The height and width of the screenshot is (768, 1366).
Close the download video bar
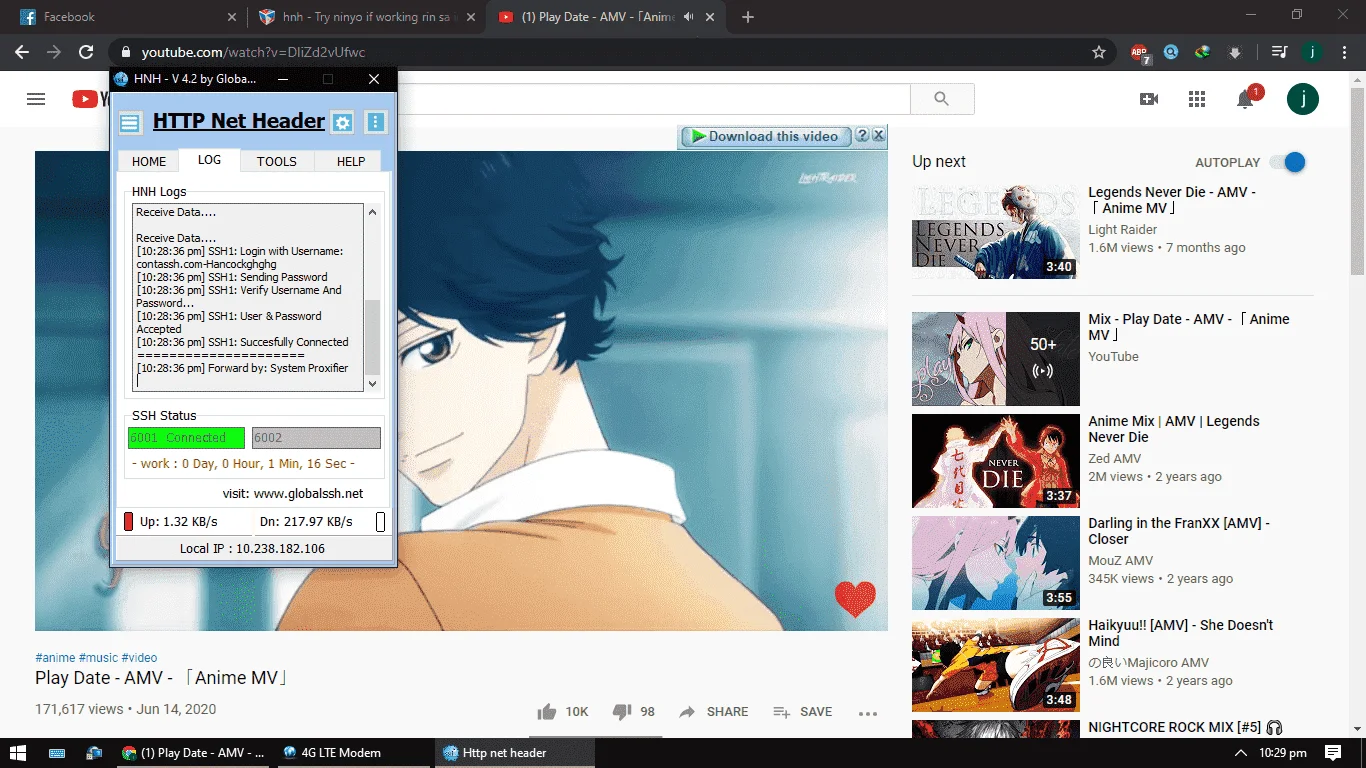(x=879, y=136)
